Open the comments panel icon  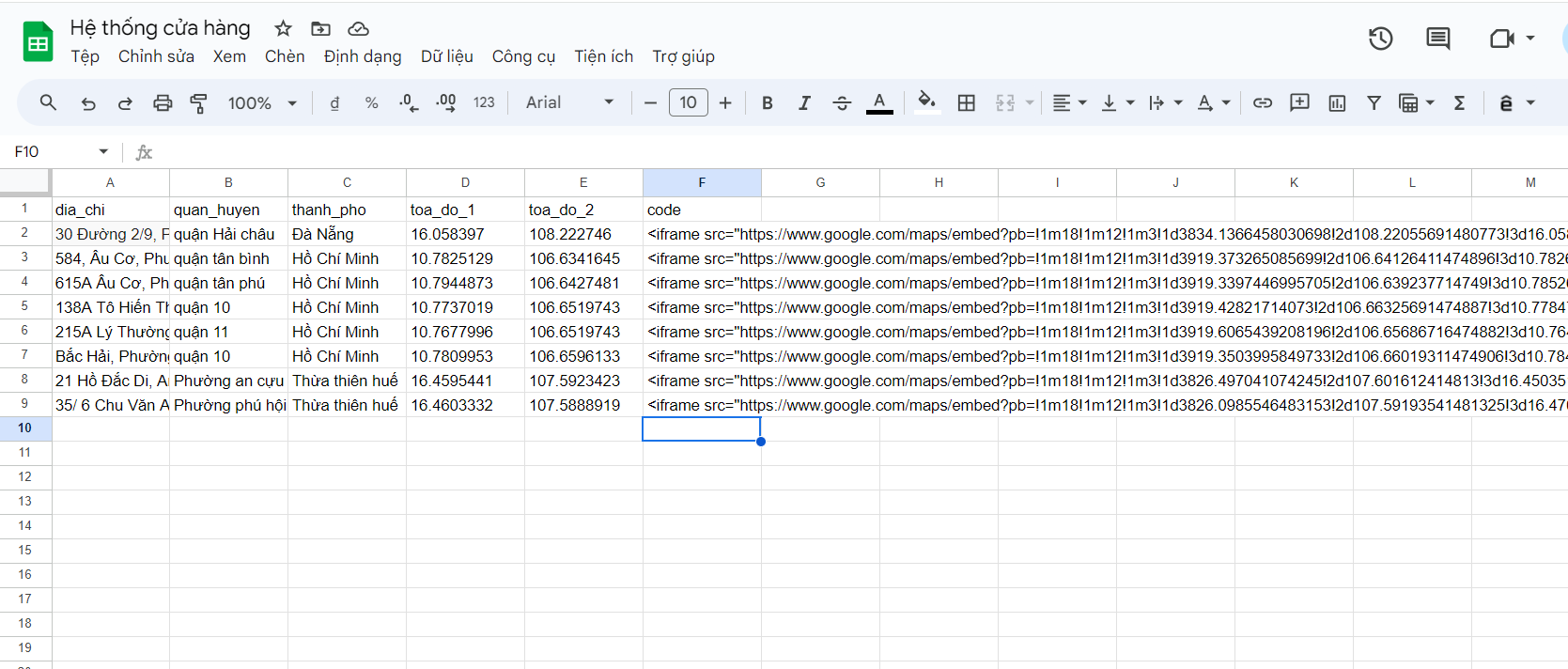1437,39
